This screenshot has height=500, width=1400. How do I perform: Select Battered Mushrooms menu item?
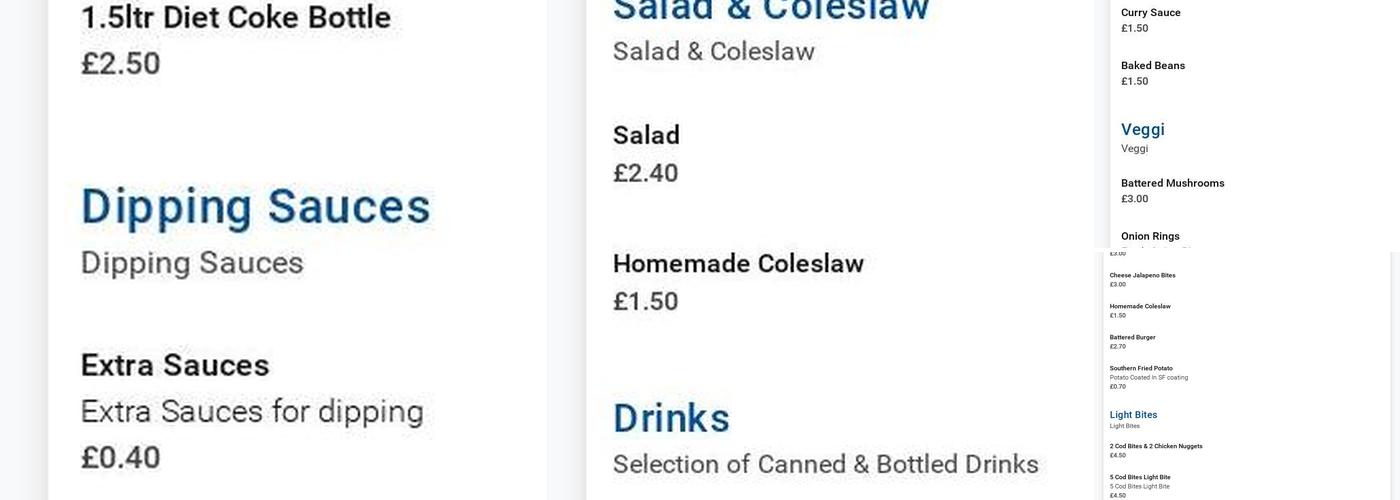click(1172, 183)
